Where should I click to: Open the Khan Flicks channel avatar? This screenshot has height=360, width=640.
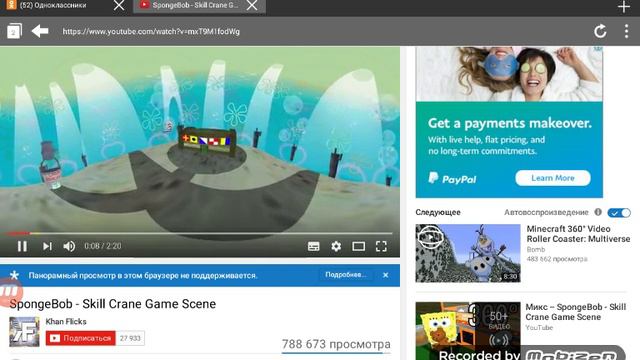(x=24, y=332)
